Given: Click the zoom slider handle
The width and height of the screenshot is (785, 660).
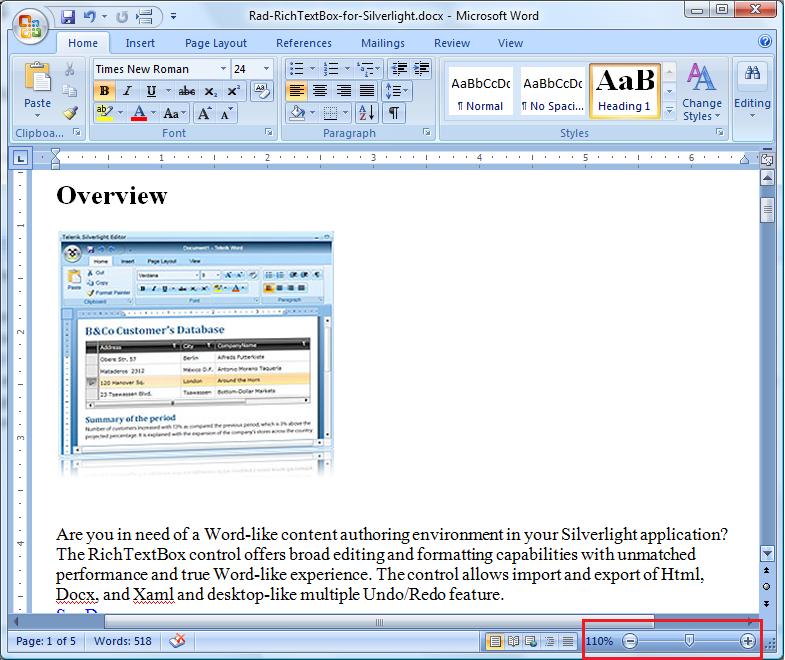Looking at the screenshot, I should 689,640.
